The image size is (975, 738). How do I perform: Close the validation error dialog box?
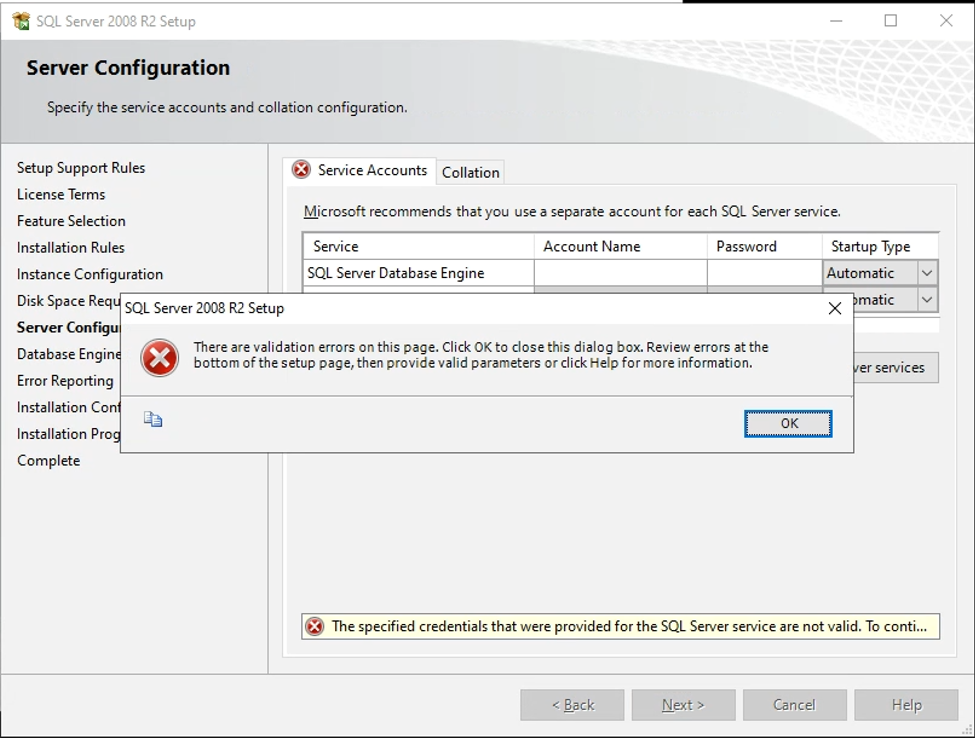[x=835, y=308]
